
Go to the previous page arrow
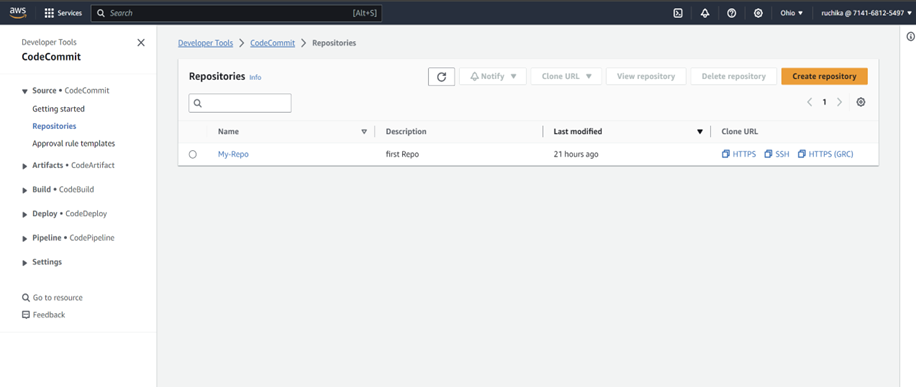810,102
